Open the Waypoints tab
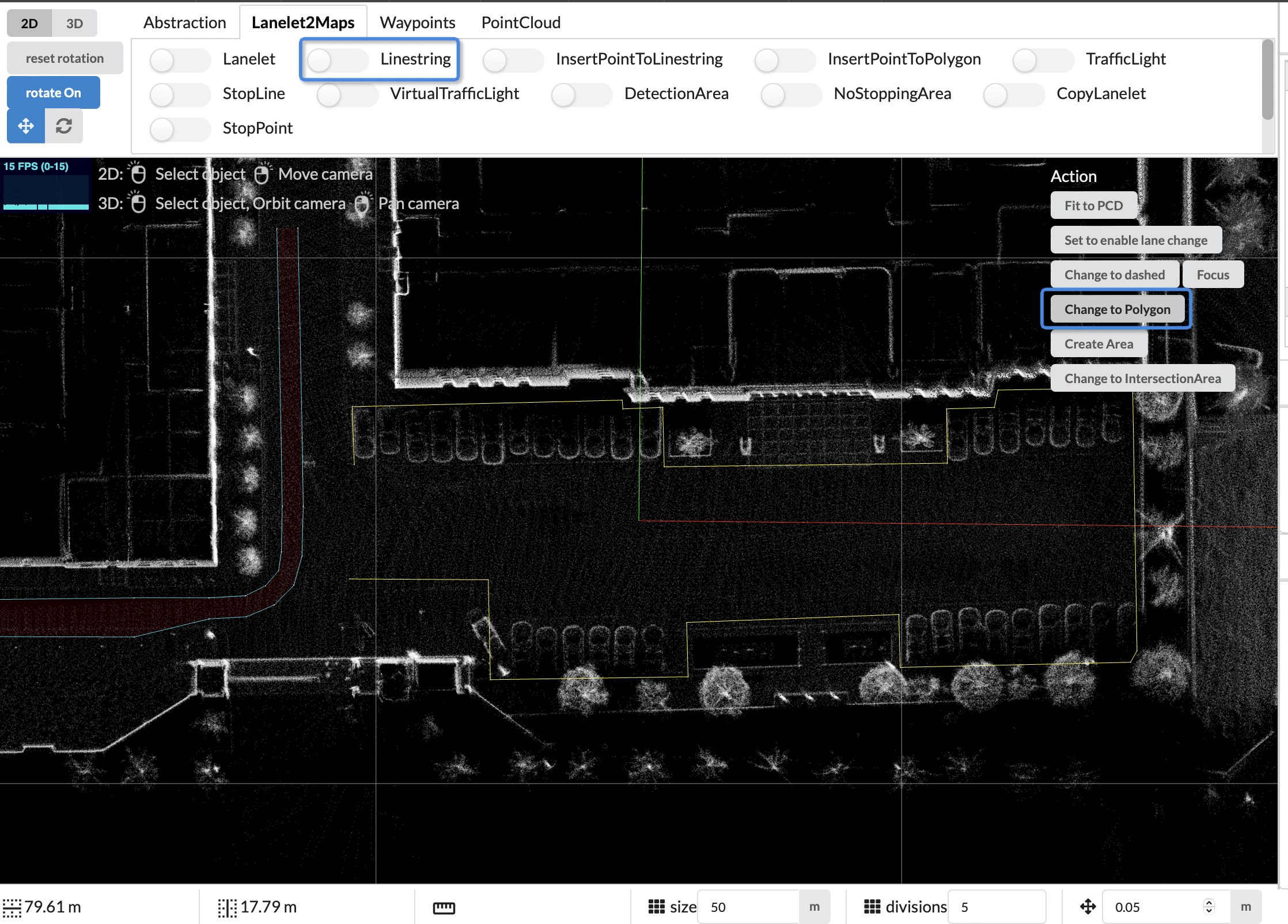1288x924 pixels. point(418,22)
